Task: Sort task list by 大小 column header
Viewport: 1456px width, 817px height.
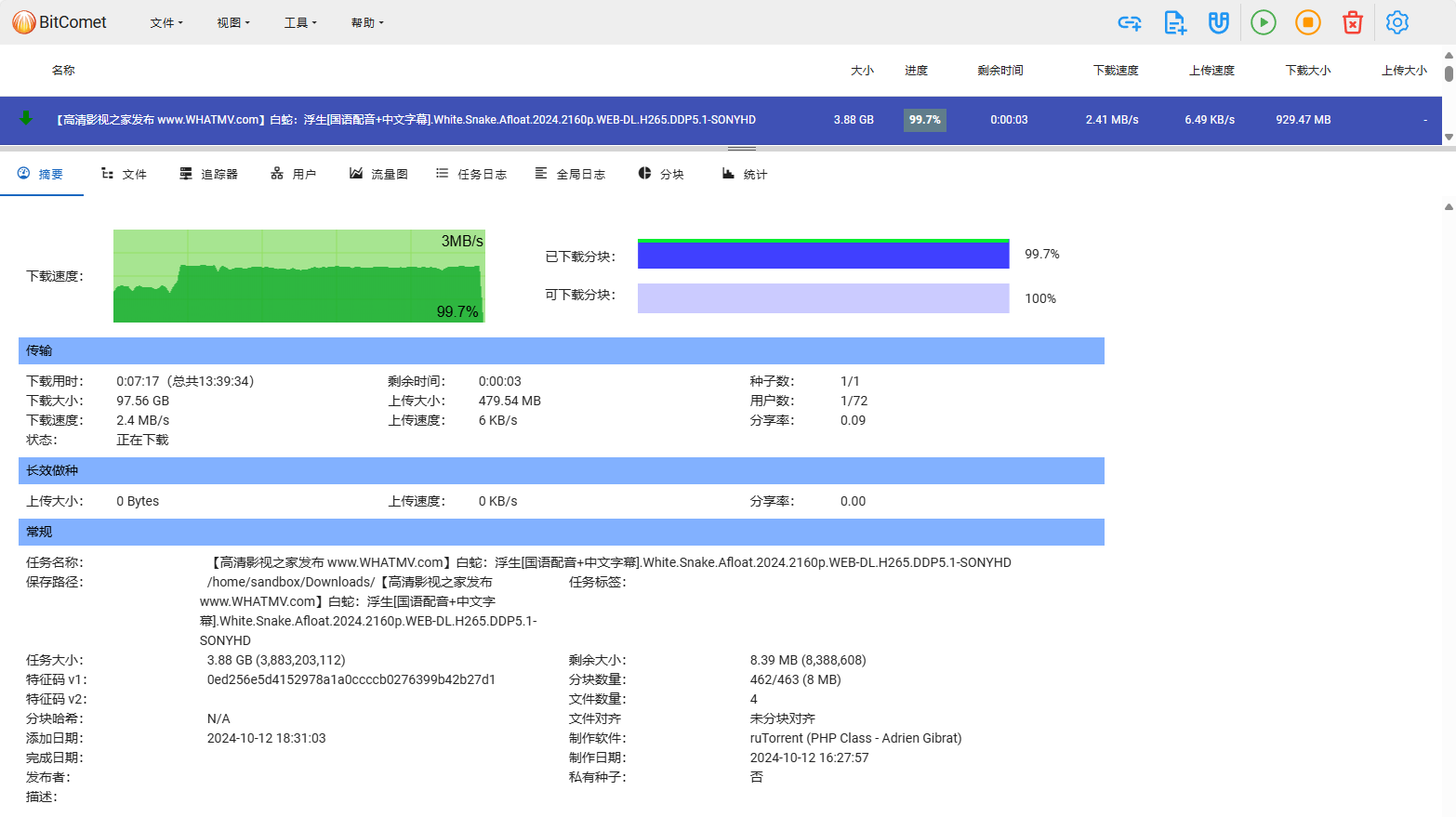Action: click(862, 71)
